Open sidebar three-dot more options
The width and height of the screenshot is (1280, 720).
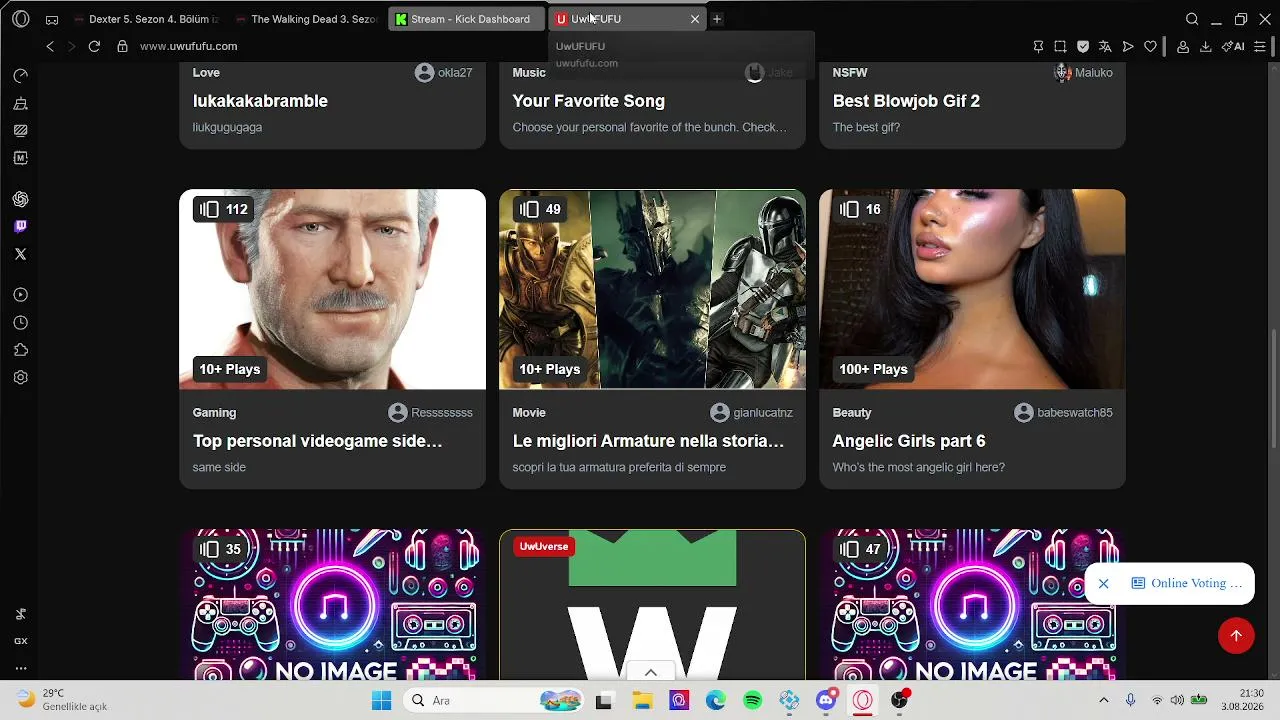tap(21, 668)
